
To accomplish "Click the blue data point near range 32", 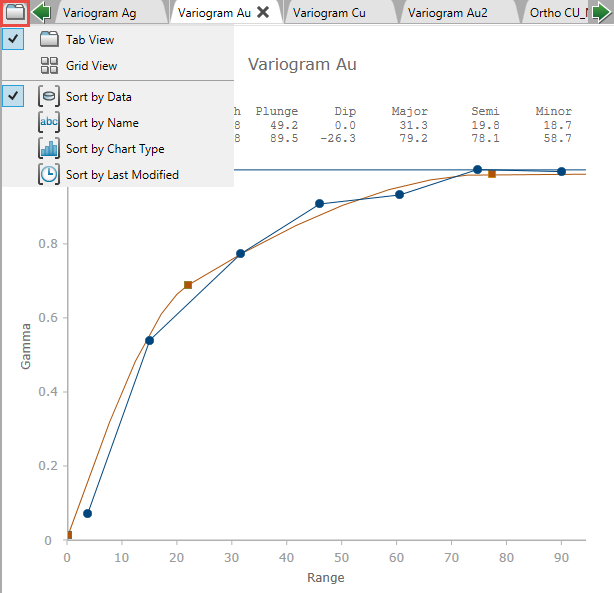I will 240,253.
